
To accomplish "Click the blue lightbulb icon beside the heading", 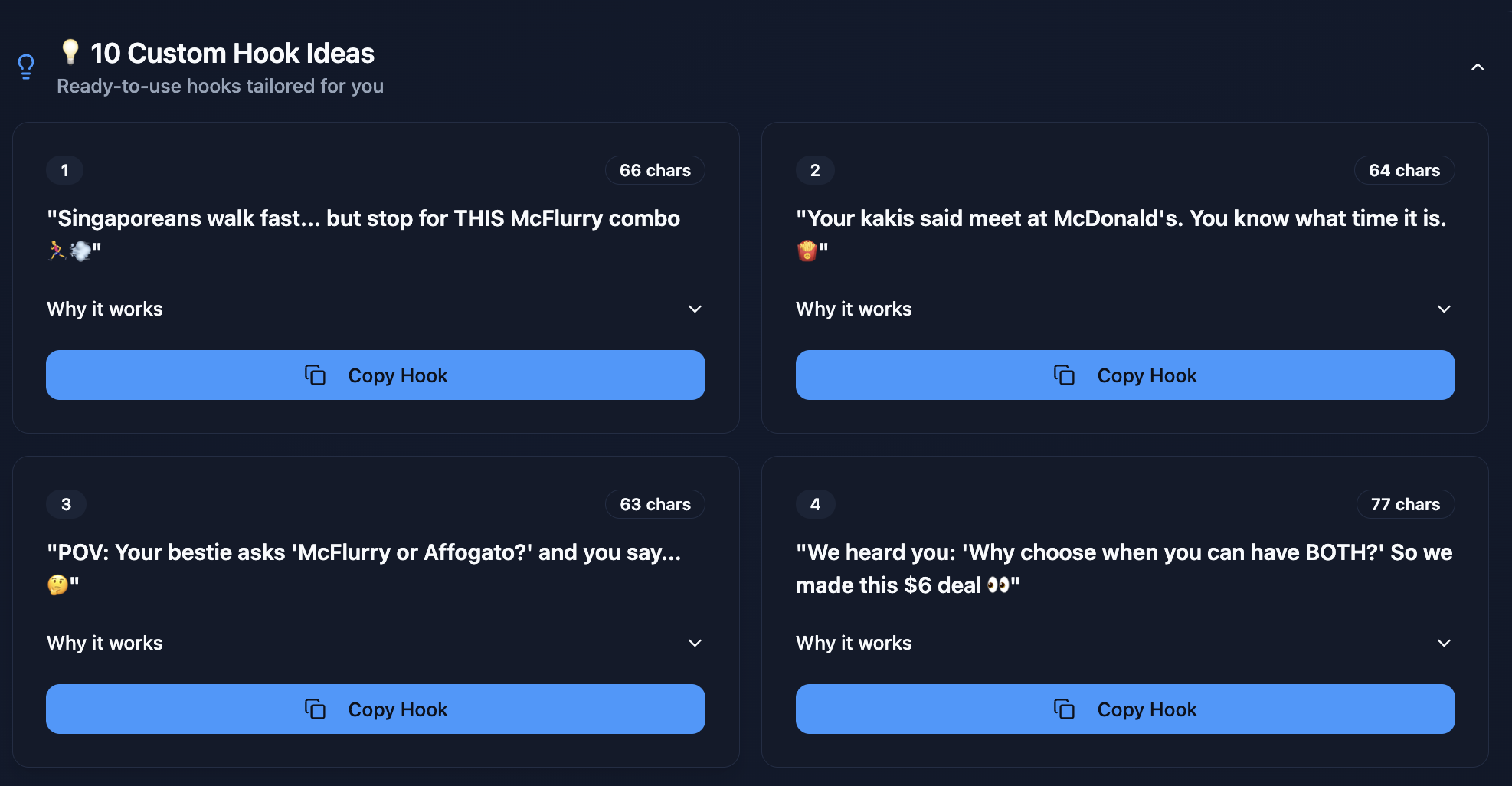I will [x=25, y=67].
